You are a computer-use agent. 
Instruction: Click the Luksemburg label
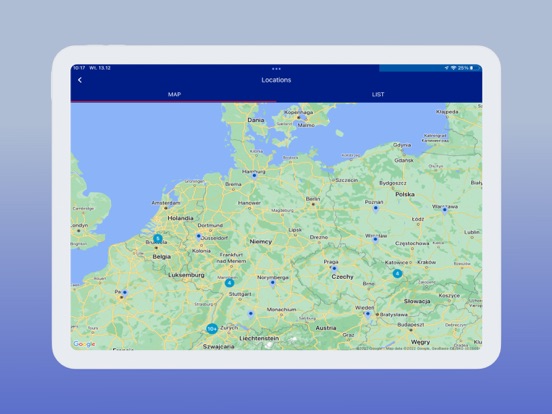[186, 275]
